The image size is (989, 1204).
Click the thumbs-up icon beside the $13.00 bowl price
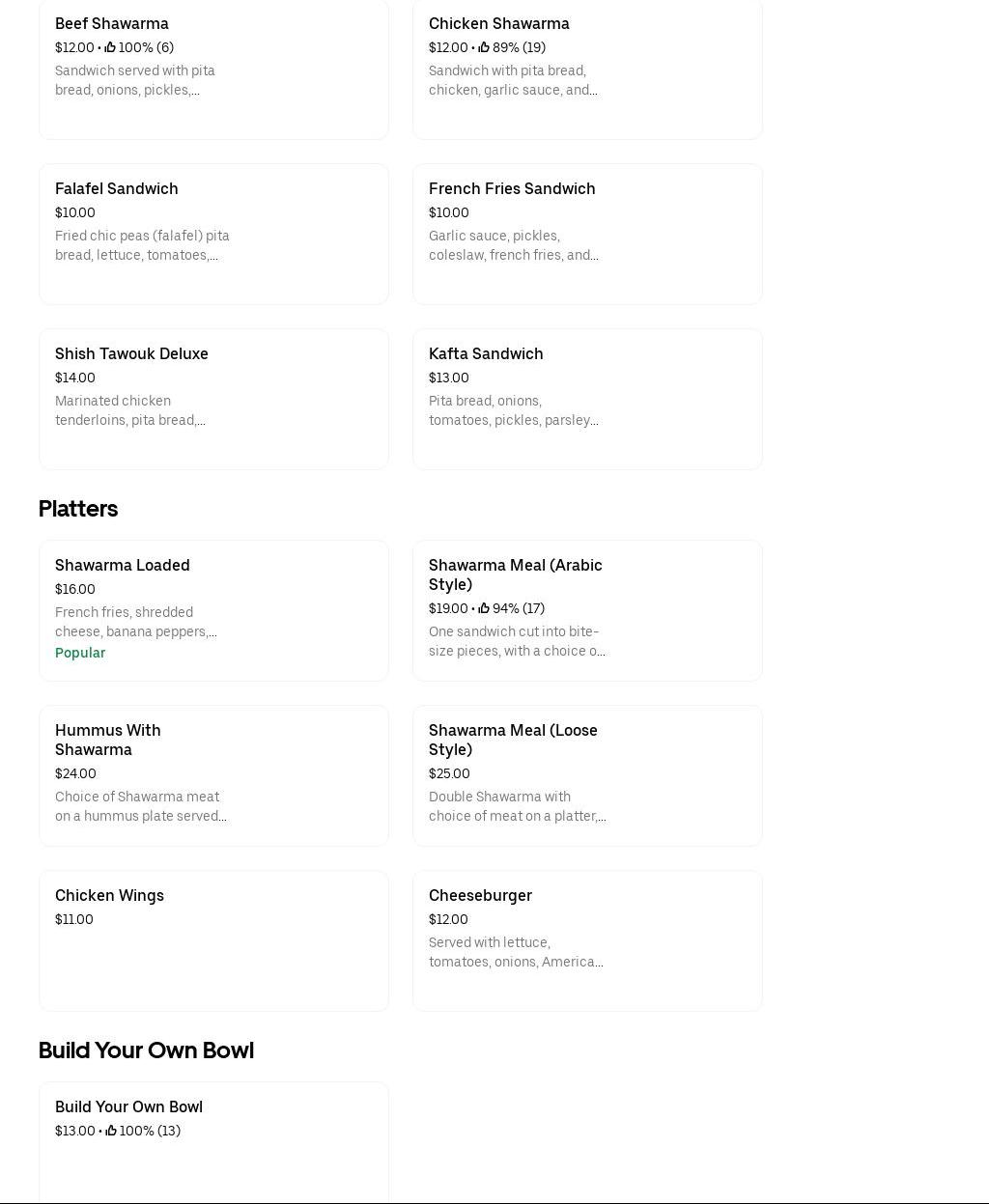pyautogui.click(x=111, y=1131)
